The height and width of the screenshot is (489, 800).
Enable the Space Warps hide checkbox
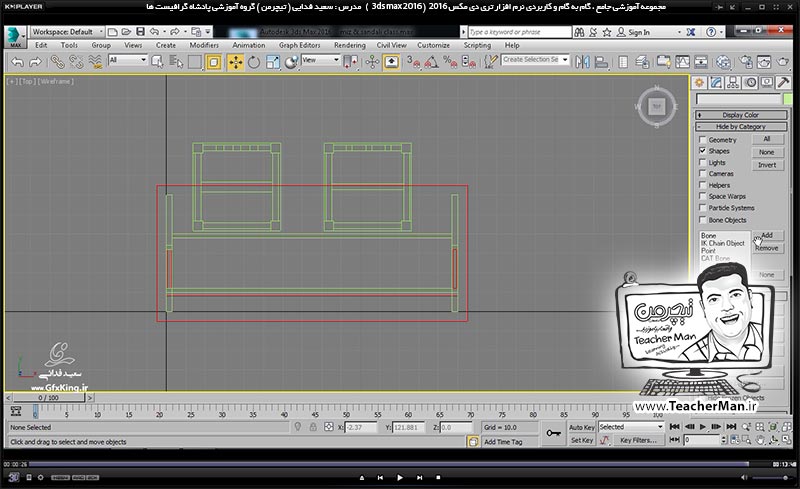click(703, 196)
